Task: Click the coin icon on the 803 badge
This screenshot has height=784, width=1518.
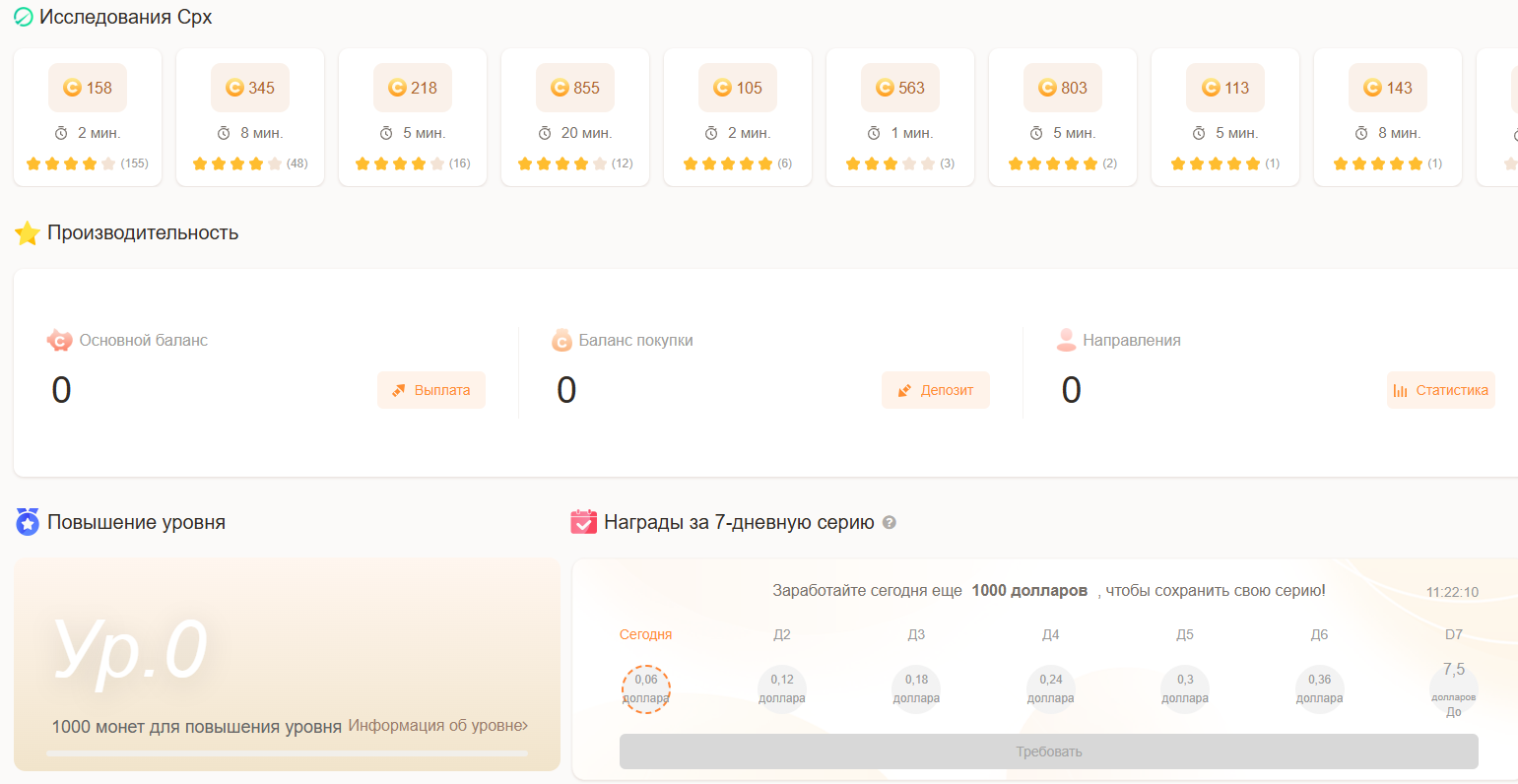Action: pos(1047,88)
